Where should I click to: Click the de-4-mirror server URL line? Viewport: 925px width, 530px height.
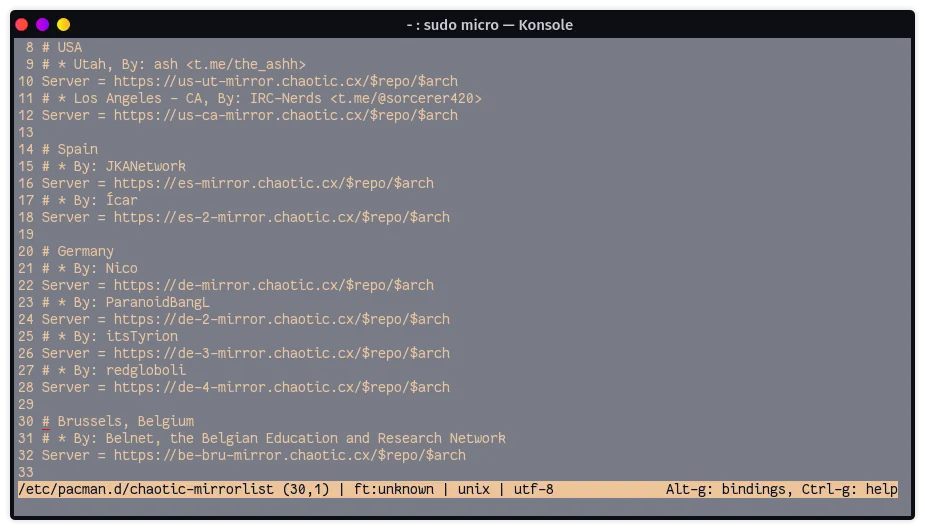tap(245, 388)
